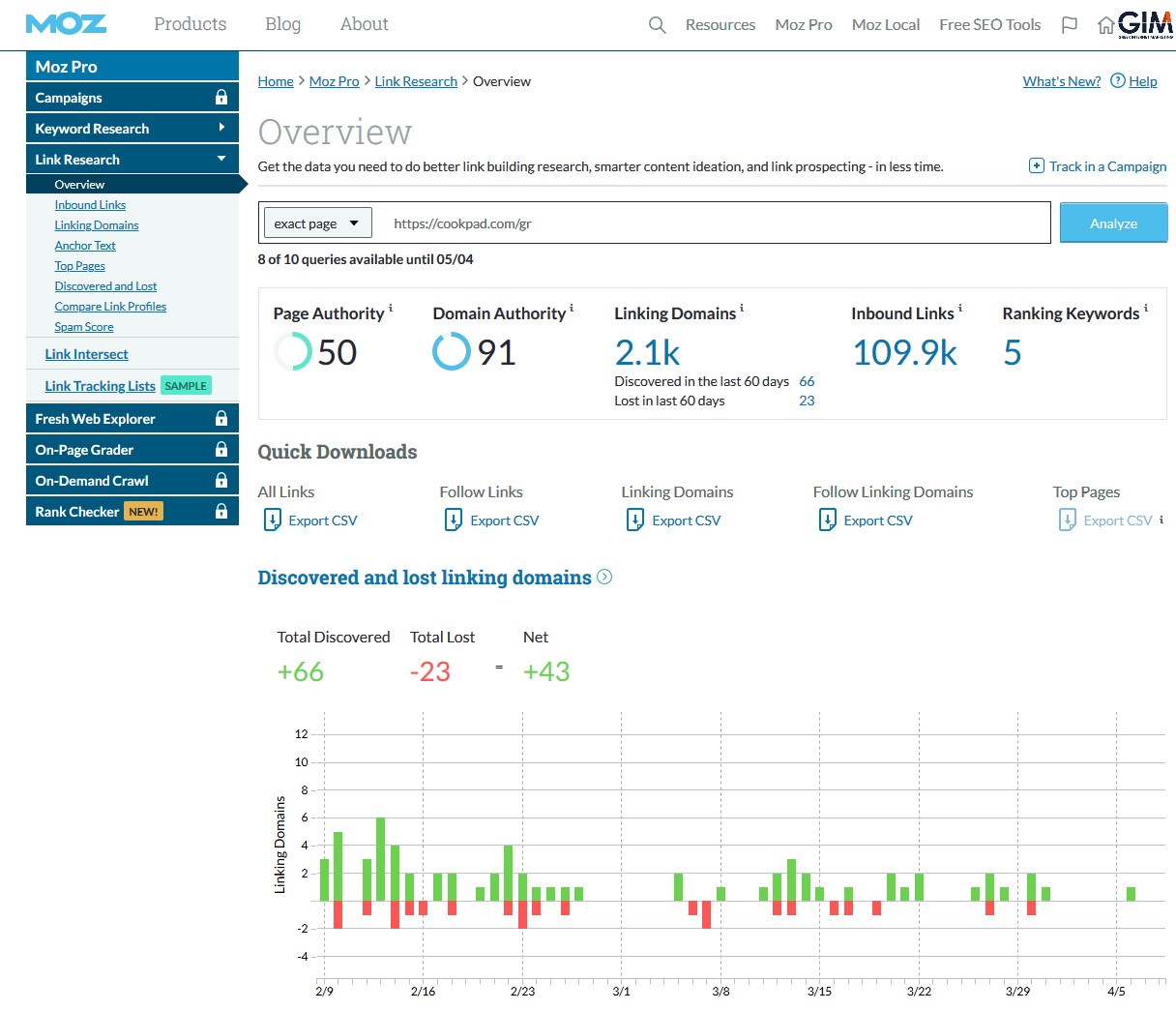Open the Resources menu item

[720, 25]
